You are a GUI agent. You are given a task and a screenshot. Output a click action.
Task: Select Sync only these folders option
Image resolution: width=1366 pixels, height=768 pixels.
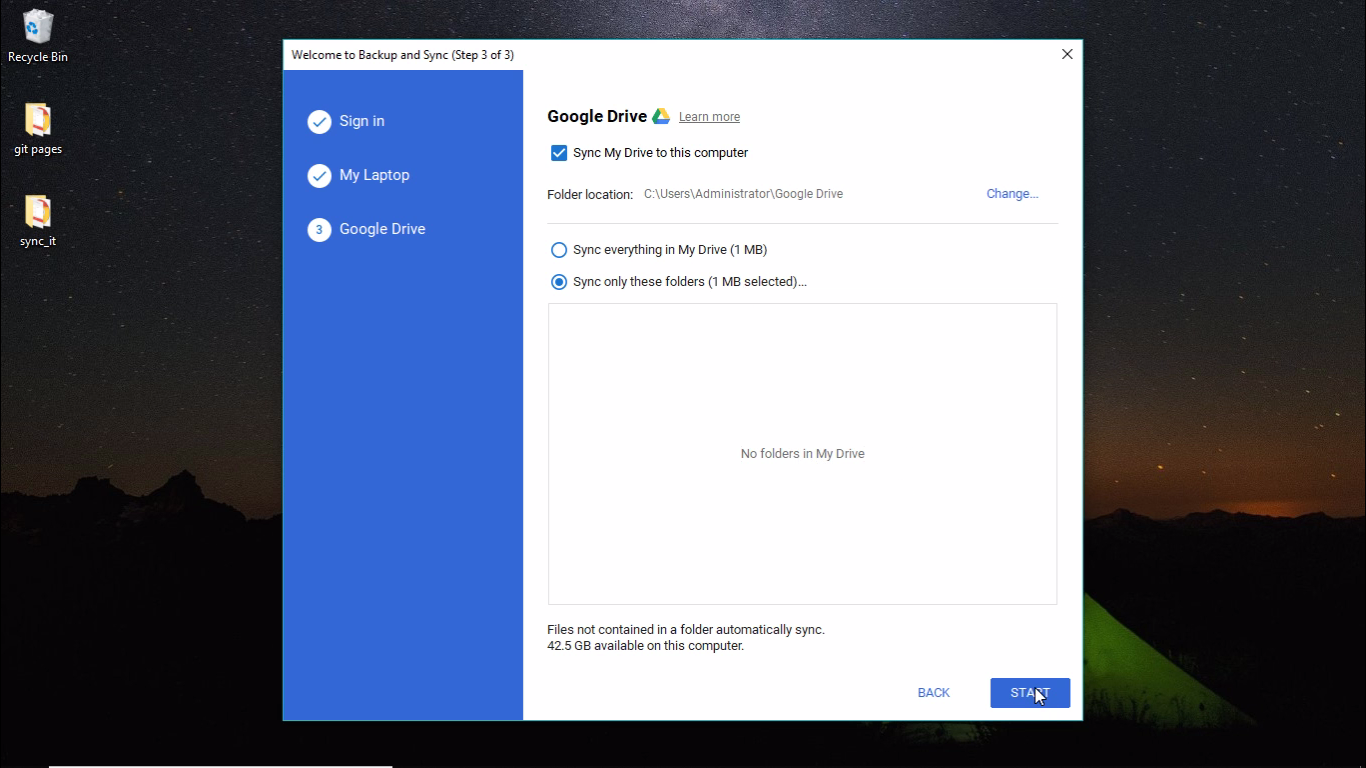click(x=559, y=282)
